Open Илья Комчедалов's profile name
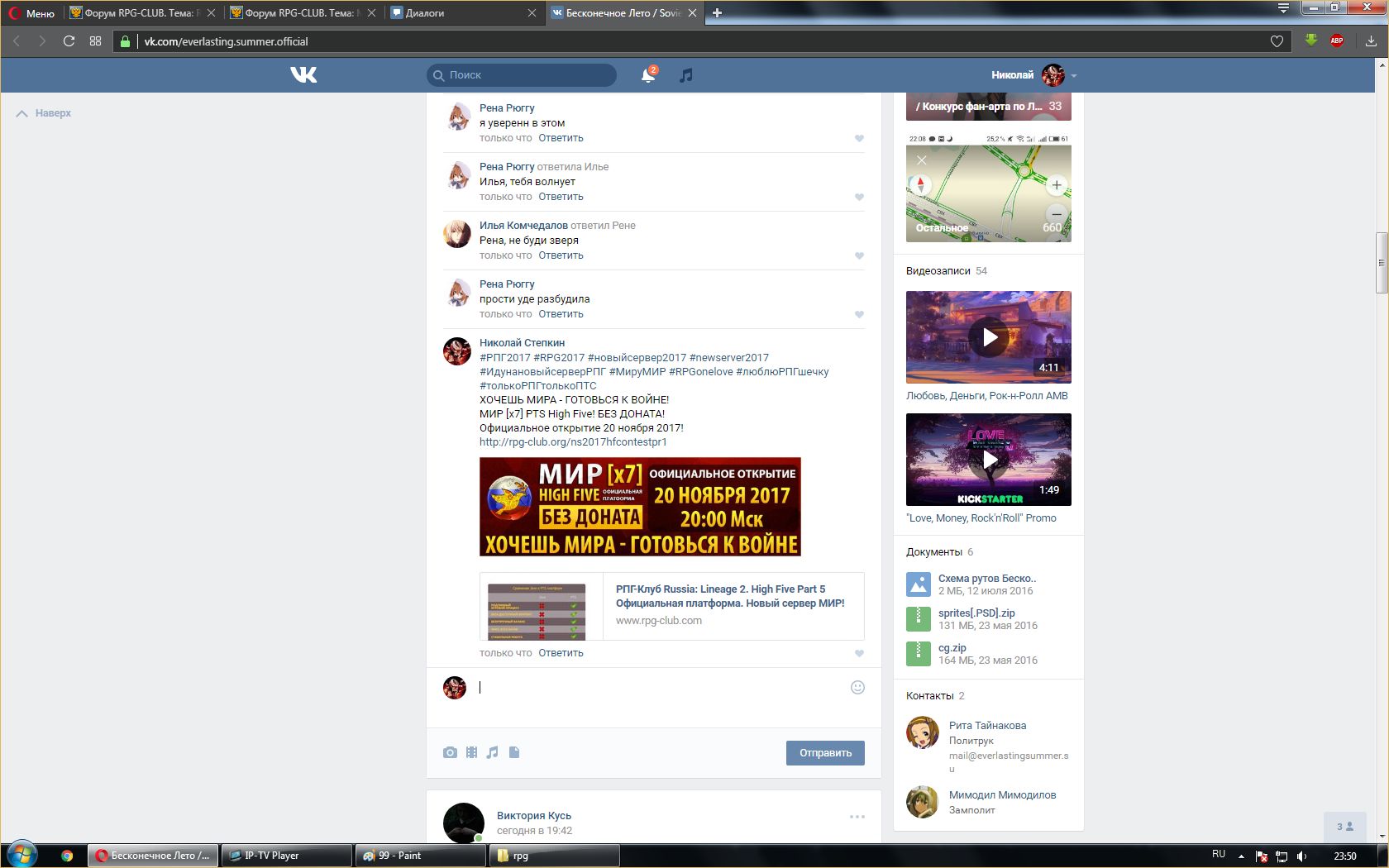The image size is (1389, 868). point(523,226)
